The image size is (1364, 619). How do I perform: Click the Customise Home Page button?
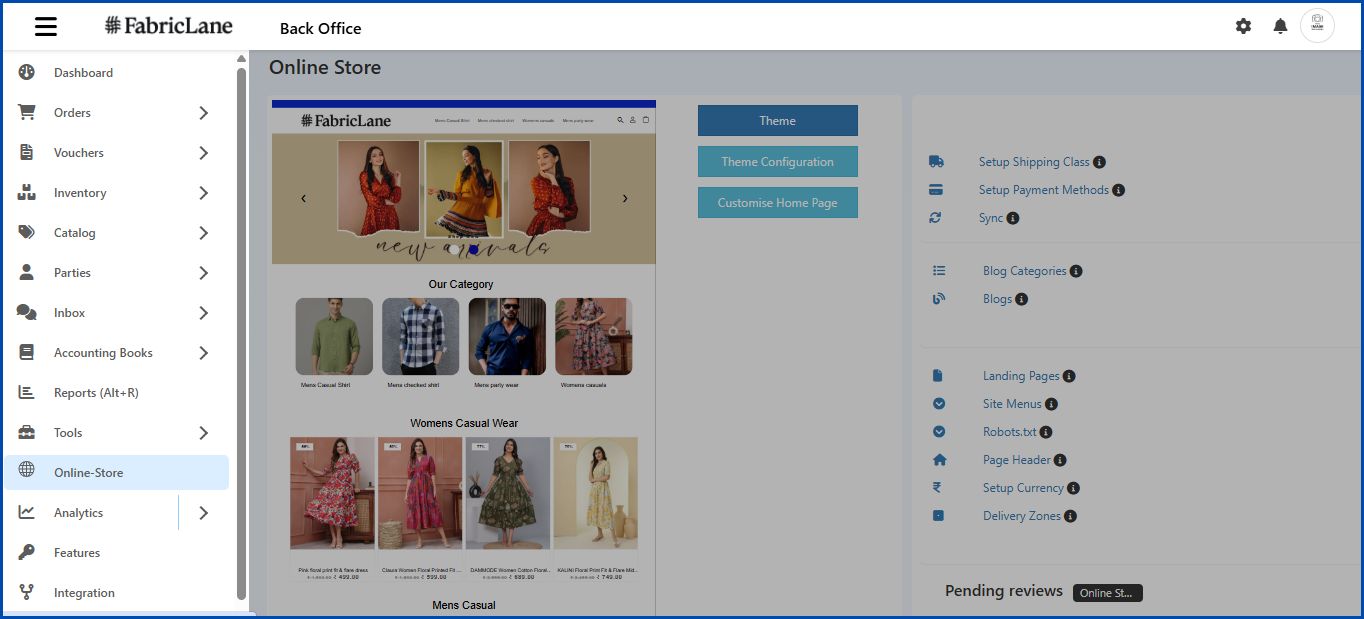click(777, 202)
